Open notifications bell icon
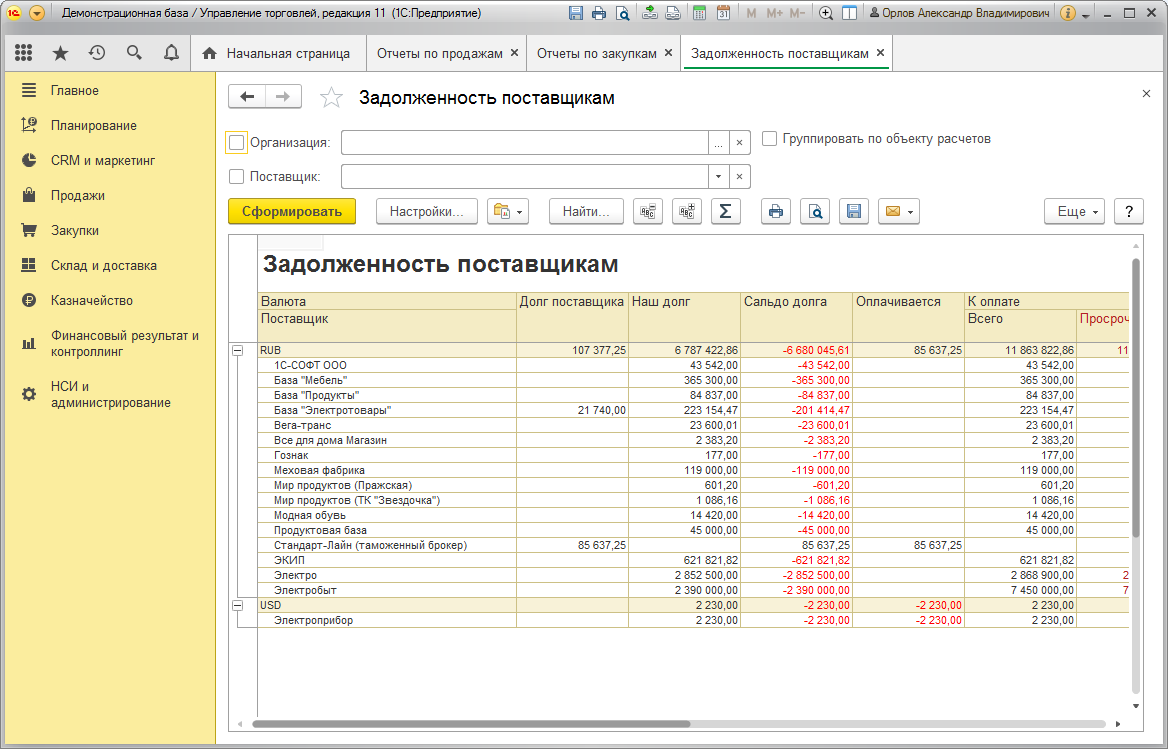 (x=171, y=53)
